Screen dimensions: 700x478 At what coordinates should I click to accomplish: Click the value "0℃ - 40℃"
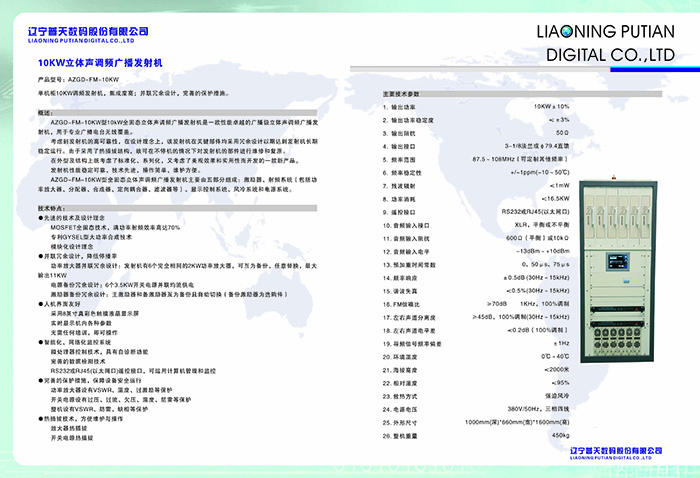pyautogui.click(x=555, y=357)
